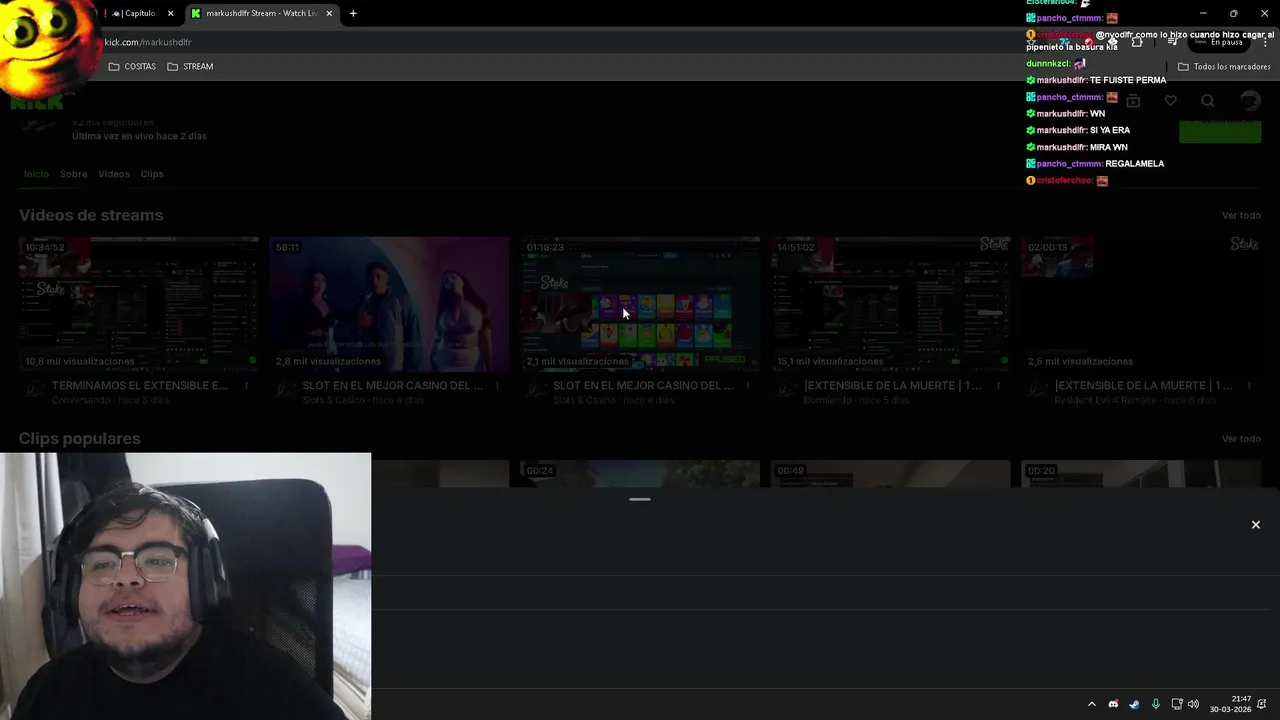Open the 02:00:13 stream video thumbnail
Image resolution: width=1280 pixels, height=720 pixels.
(1141, 304)
